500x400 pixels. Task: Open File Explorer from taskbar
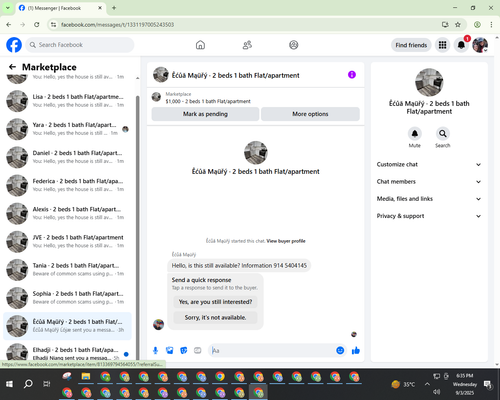86,377
